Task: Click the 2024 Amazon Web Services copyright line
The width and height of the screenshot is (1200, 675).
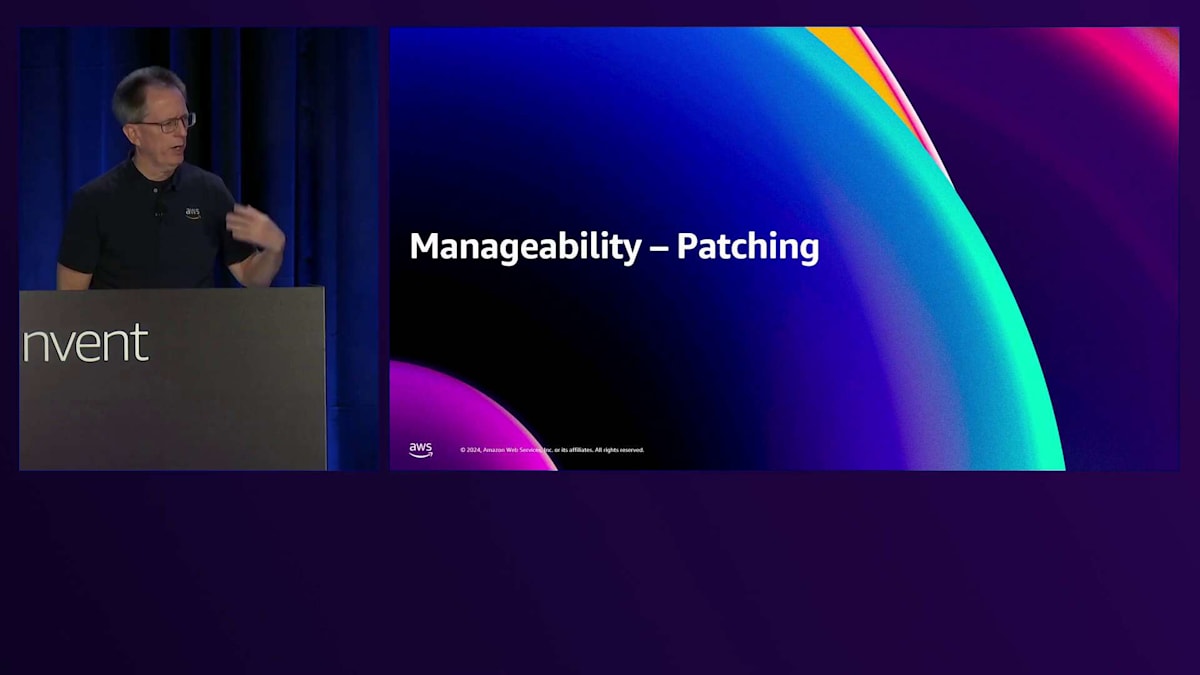Action: coord(552,450)
